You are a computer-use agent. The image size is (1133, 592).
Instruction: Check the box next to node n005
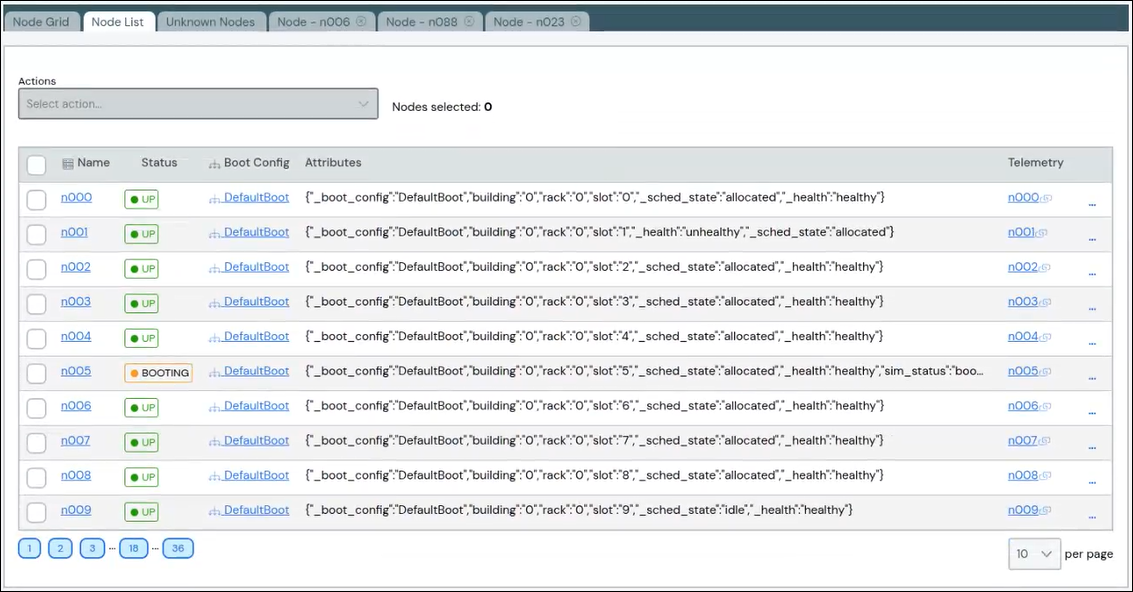(36, 373)
